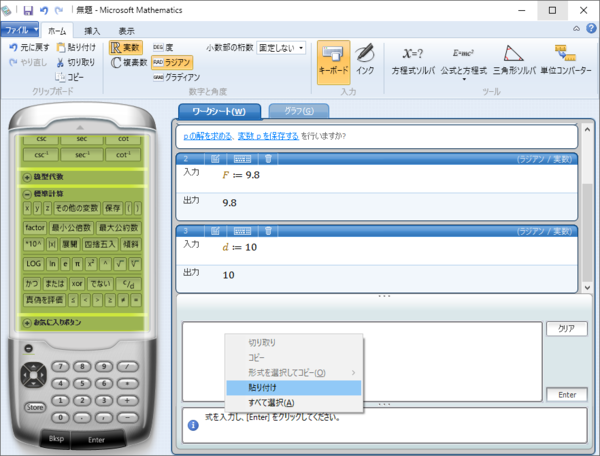The width and height of the screenshot is (600, 456).
Task: Select 実数 real numbers mode
Action: pos(126,47)
